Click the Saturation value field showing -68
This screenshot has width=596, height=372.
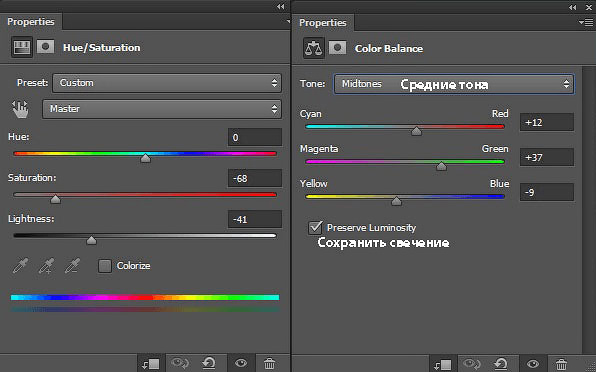tap(255, 178)
